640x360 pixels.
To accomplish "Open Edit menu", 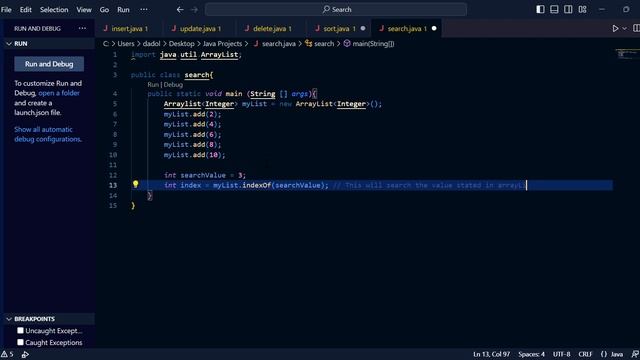I will (25, 9).
